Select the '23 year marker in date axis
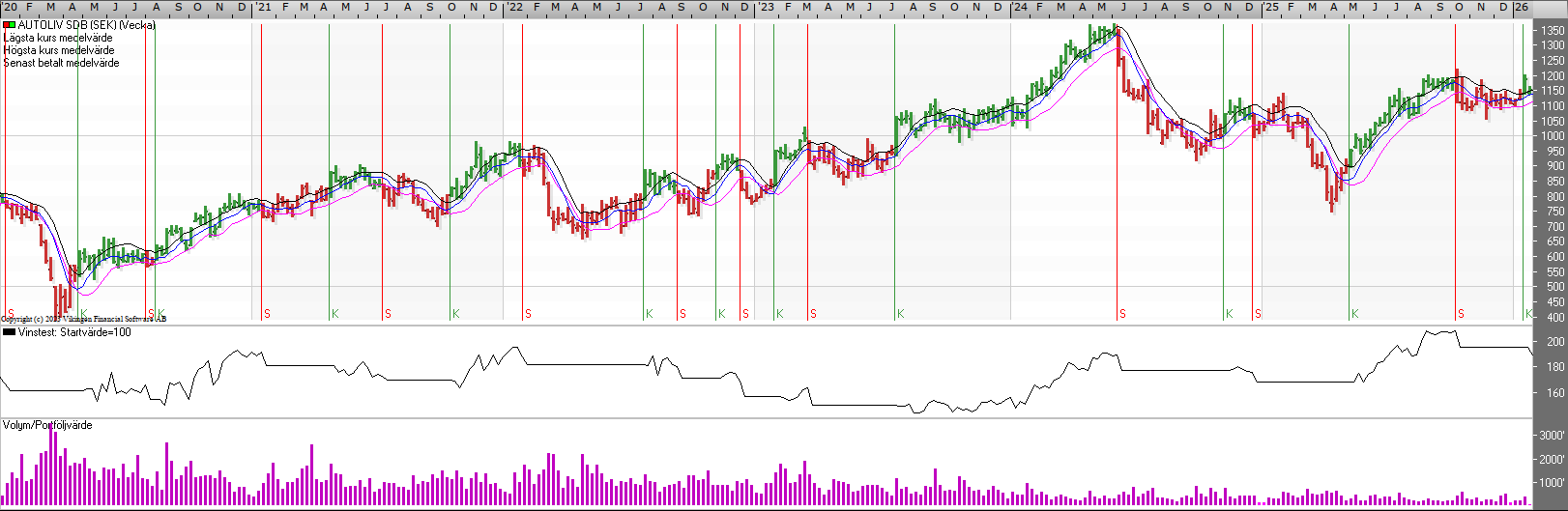Screen dimensions: 1568x511 coord(766,7)
